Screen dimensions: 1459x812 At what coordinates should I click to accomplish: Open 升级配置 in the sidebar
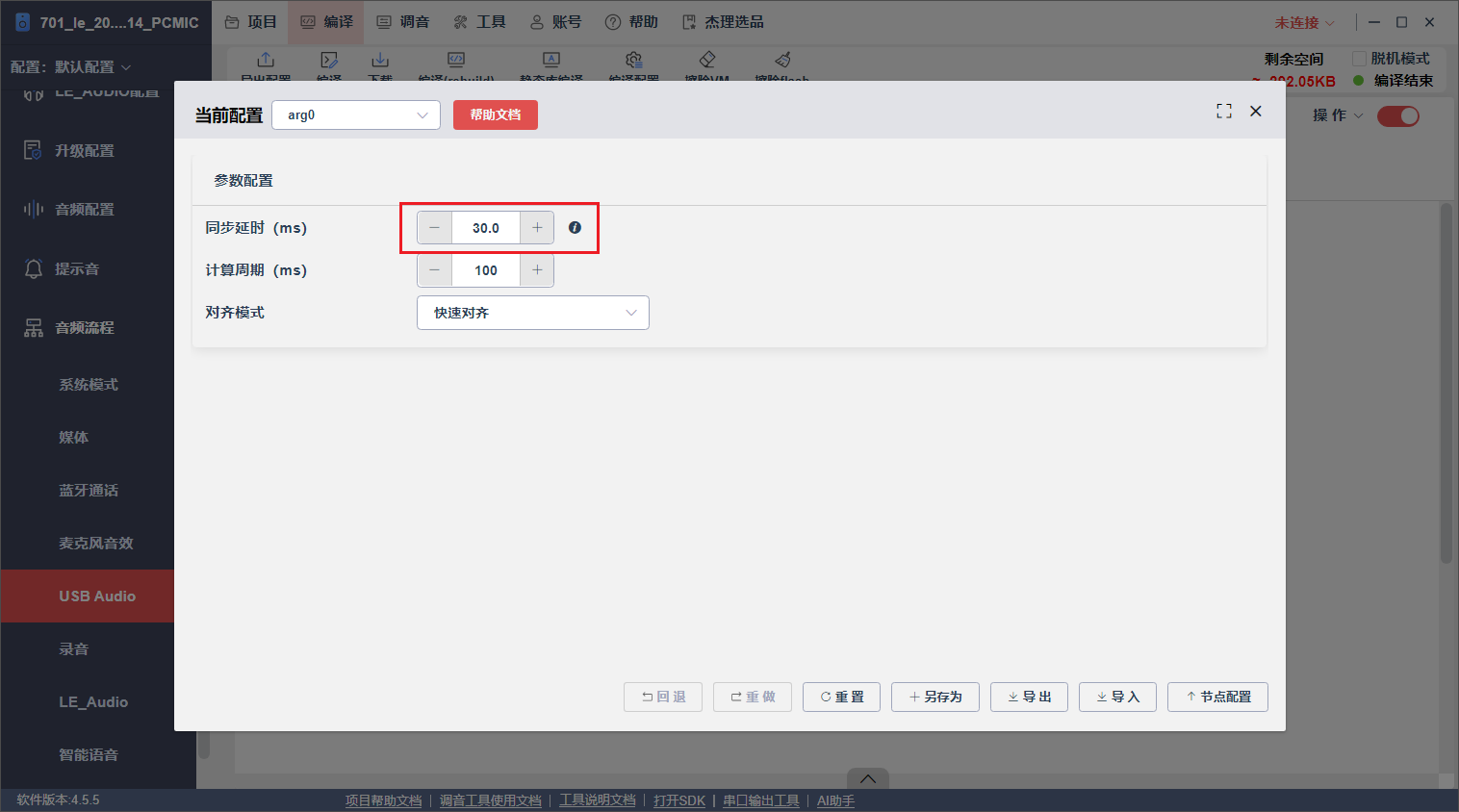87,151
